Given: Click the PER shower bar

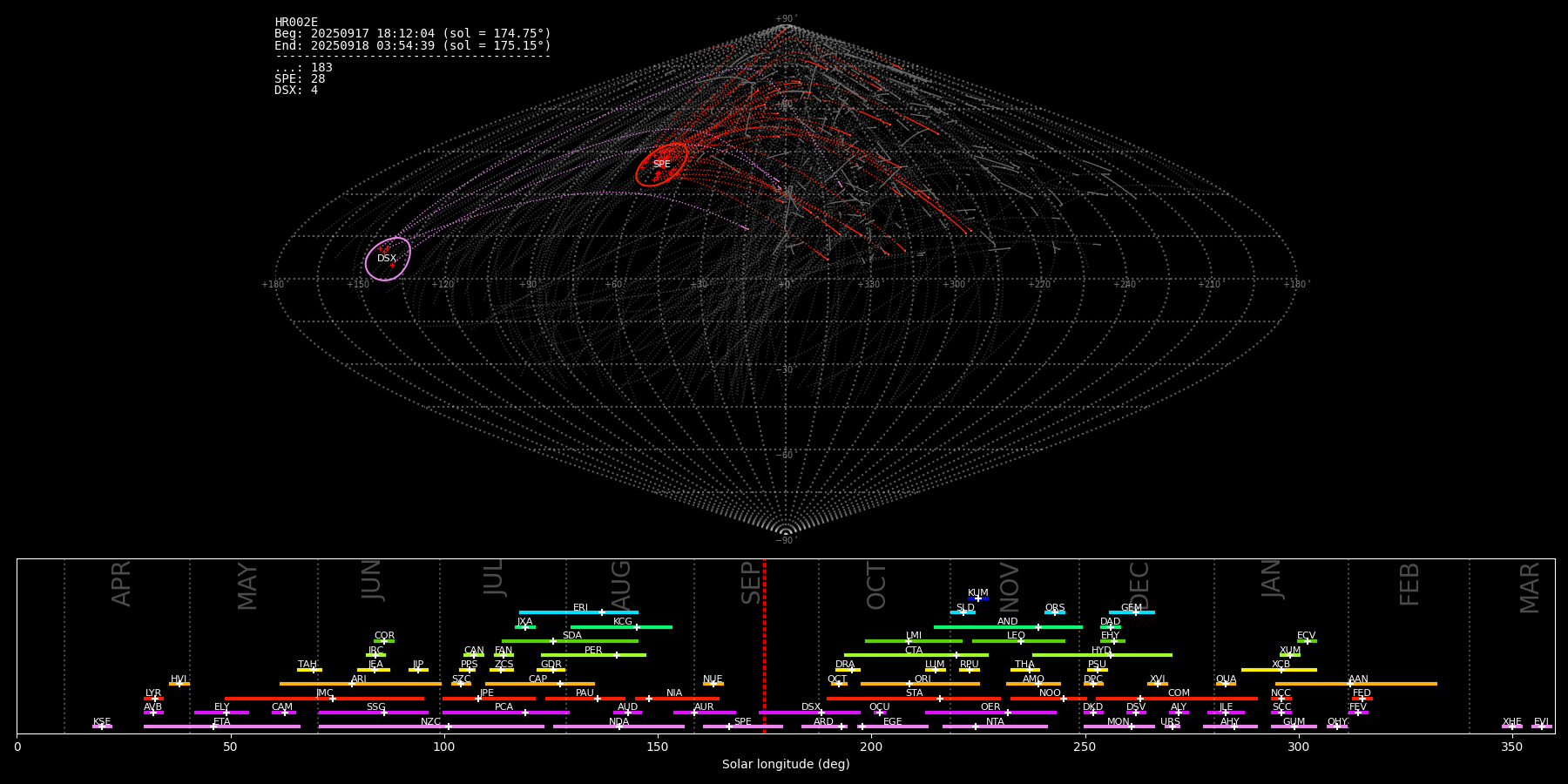Looking at the screenshot, I should [x=593, y=655].
